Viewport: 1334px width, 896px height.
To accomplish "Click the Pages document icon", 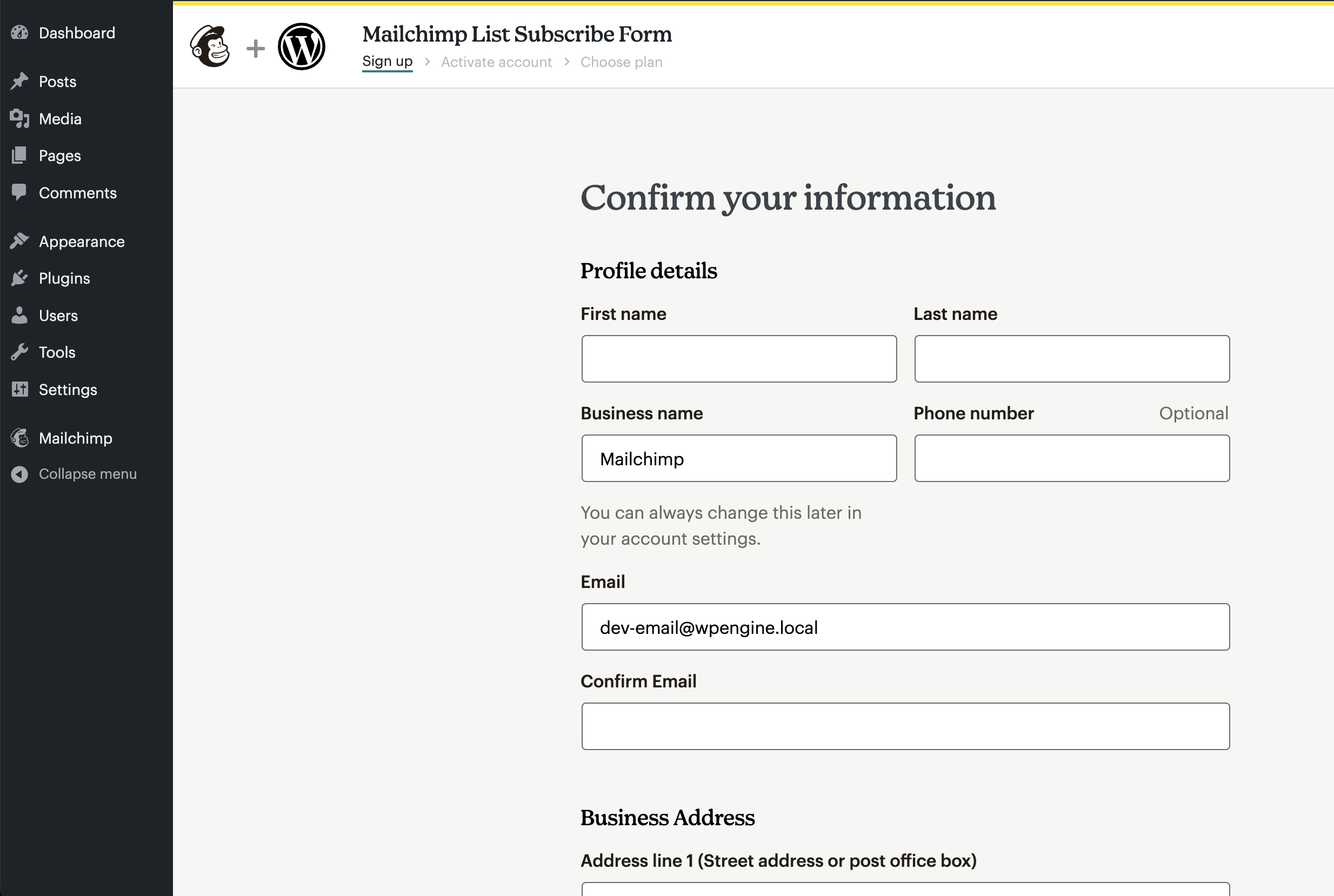I will [x=19, y=156].
